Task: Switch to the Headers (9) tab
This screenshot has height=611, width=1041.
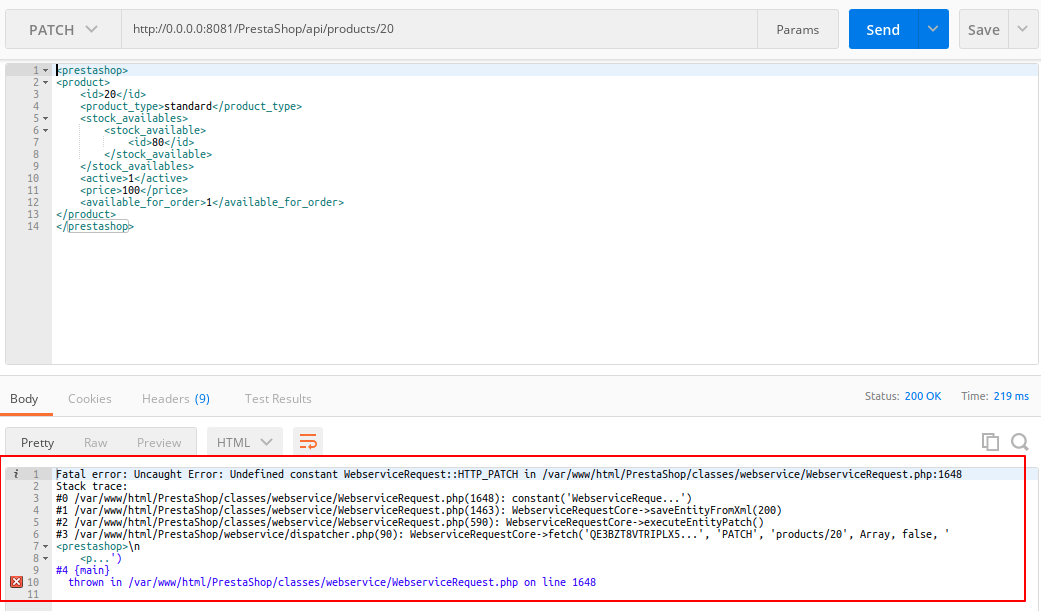Action: pos(176,398)
